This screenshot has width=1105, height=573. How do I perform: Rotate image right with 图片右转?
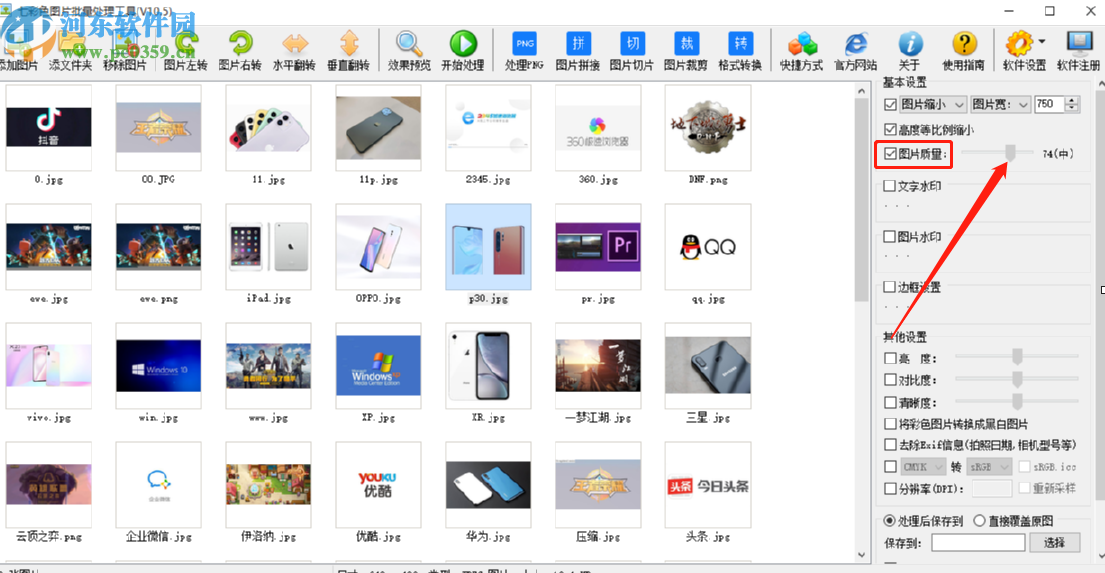[240, 51]
